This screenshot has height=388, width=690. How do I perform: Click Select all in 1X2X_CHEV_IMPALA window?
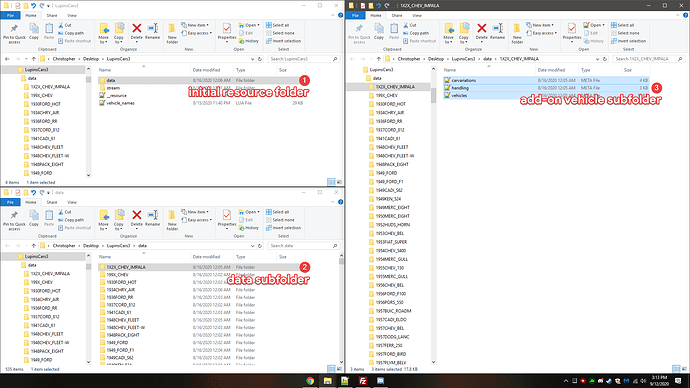coord(623,25)
